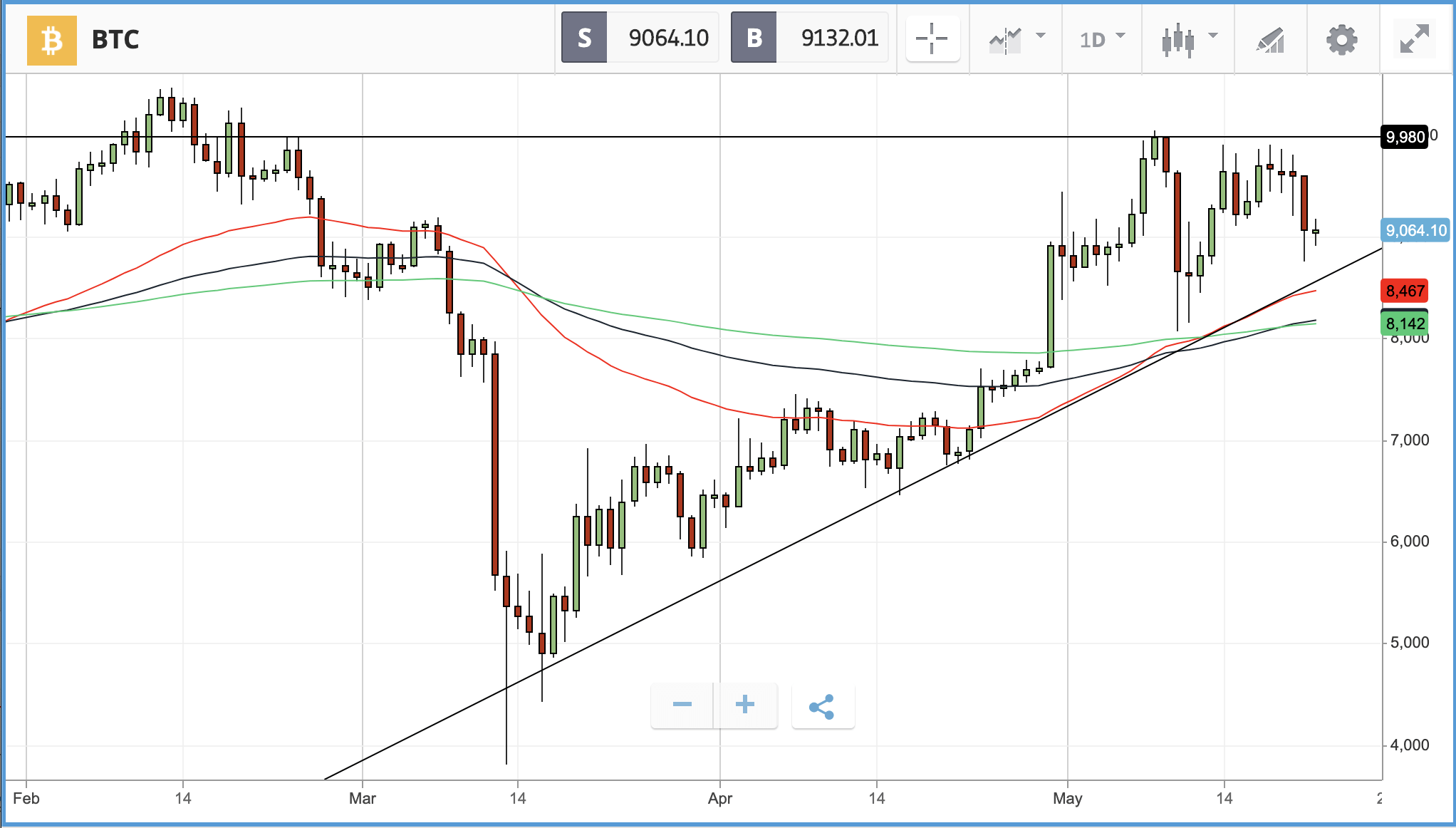Zoom out with the minus button
The height and width of the screenshot is (828, 1456).
(682, 705)
